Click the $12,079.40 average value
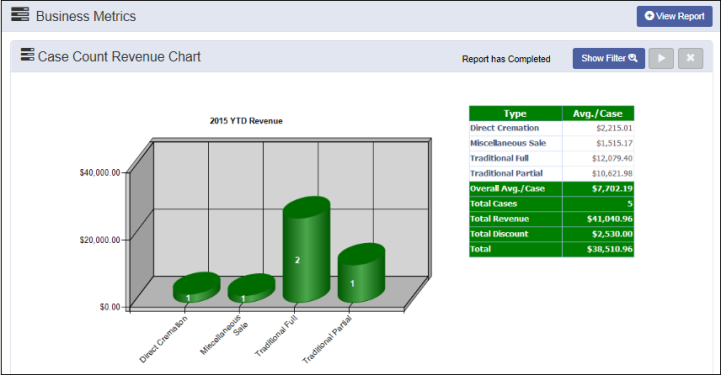 point(612,159)
